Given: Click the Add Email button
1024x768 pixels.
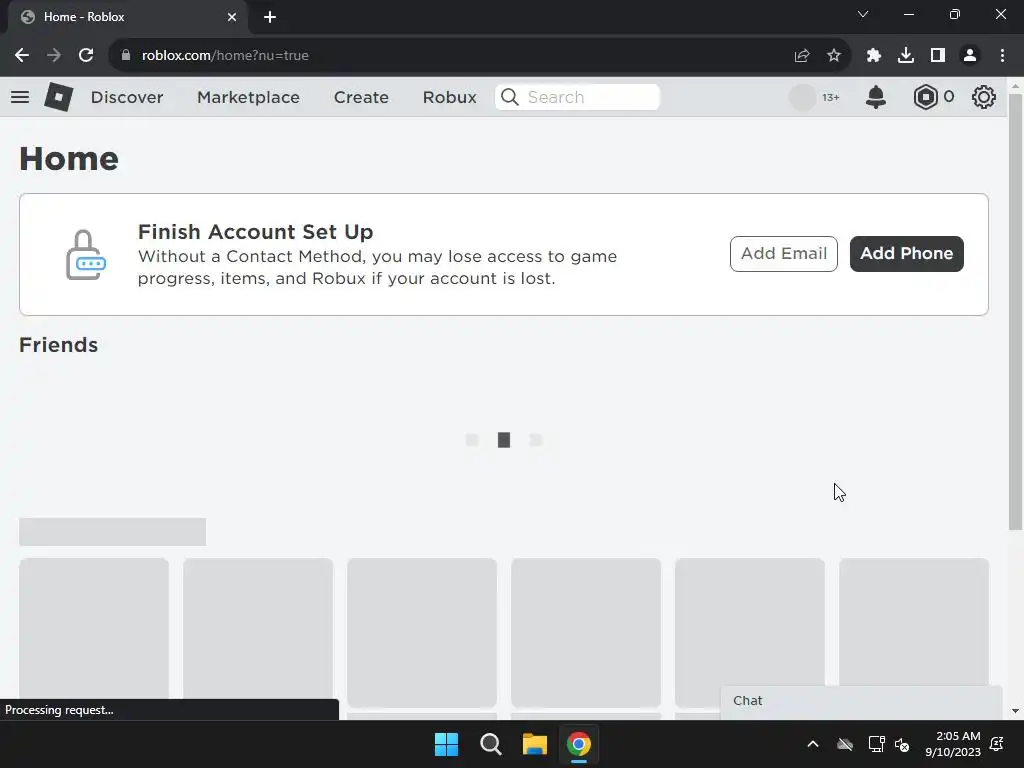Looking at the screenshot, I should click(x=784, y=253).
